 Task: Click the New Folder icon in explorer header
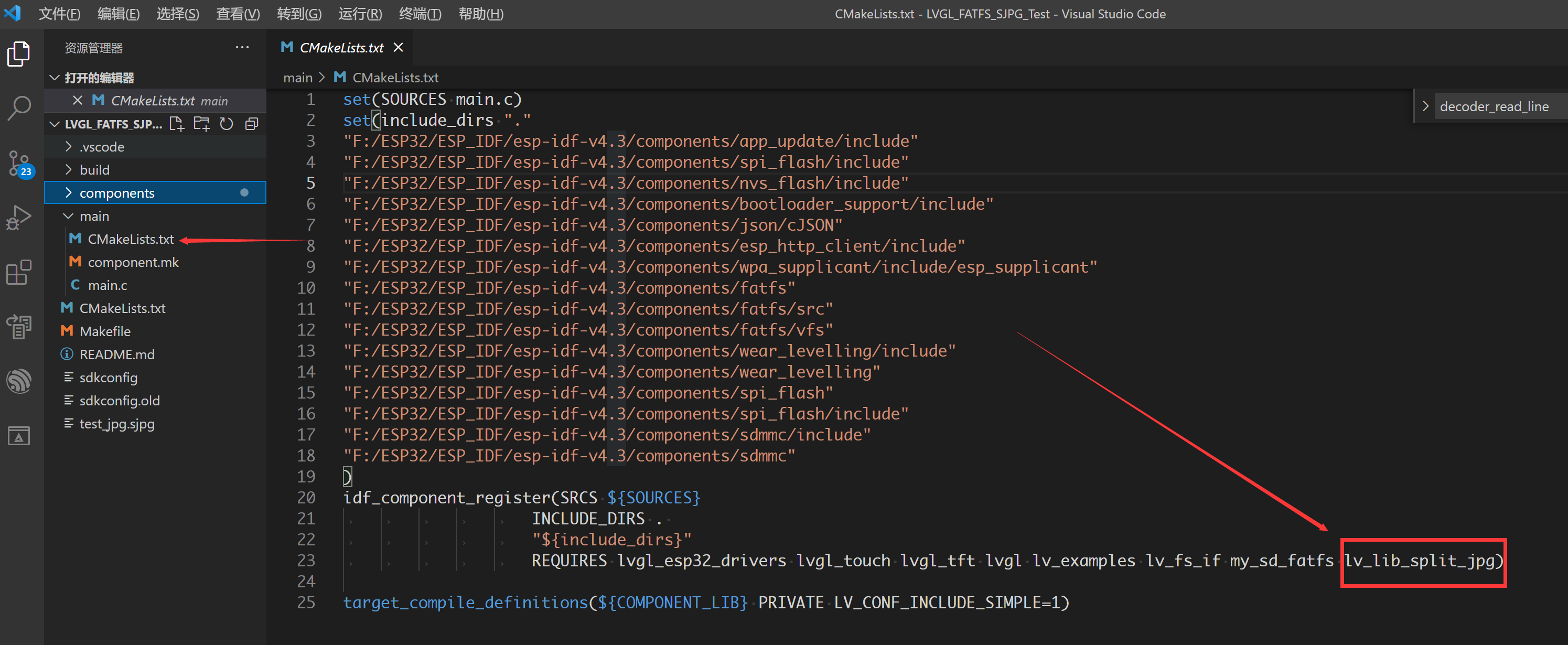pos(201,124)
